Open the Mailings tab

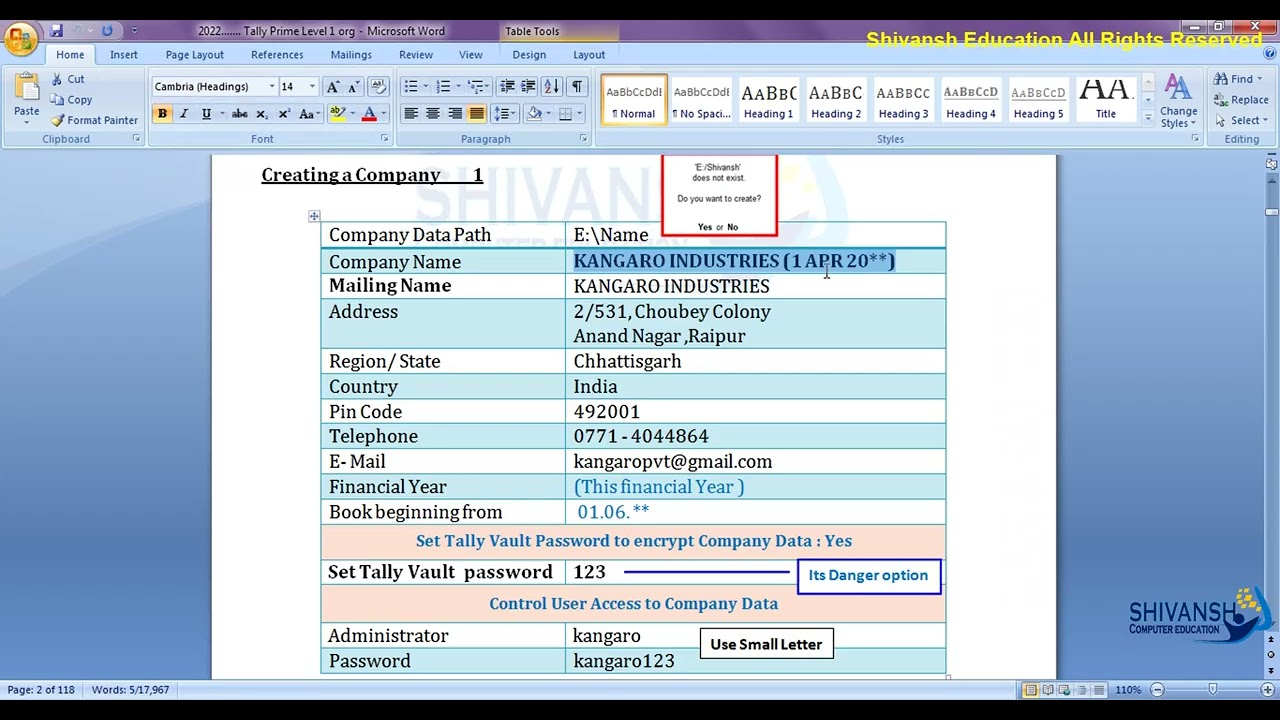(351, 55)
